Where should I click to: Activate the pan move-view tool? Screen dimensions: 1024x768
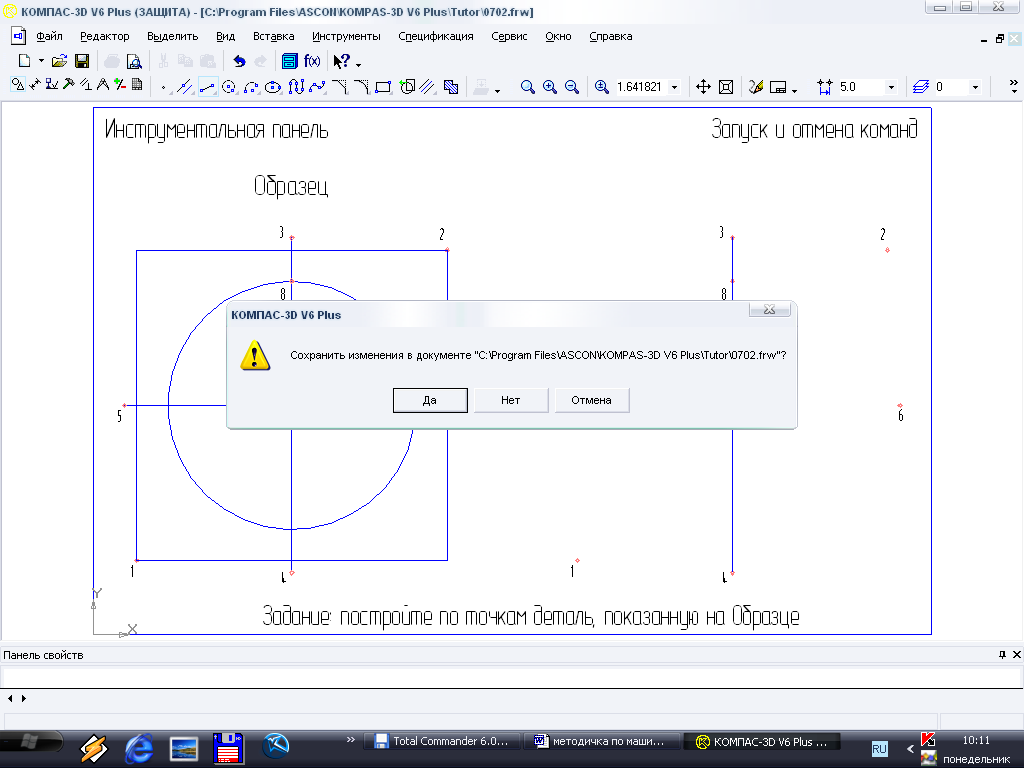[703, 87]
